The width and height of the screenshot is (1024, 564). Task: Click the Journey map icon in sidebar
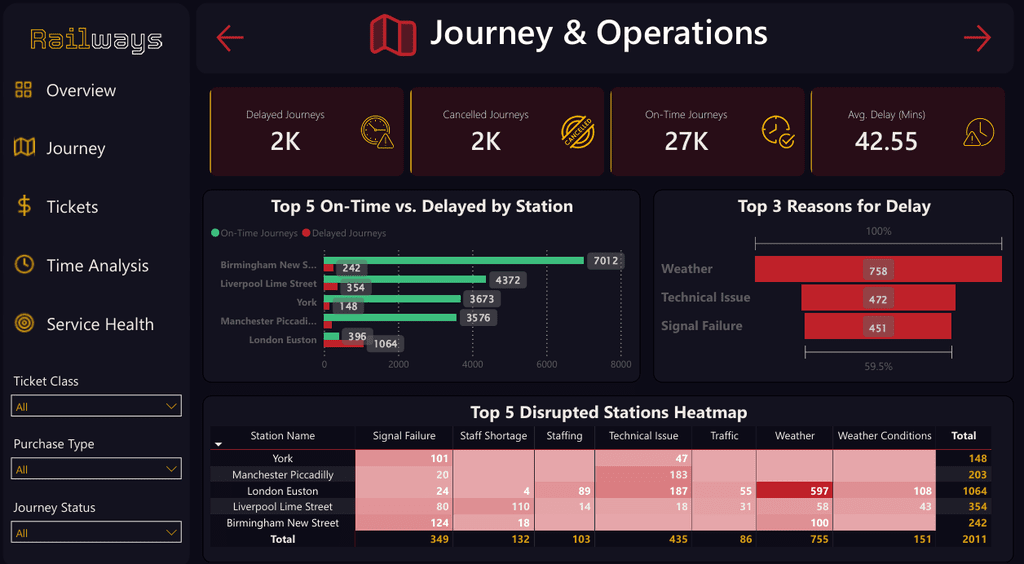(x=24, y=148)
